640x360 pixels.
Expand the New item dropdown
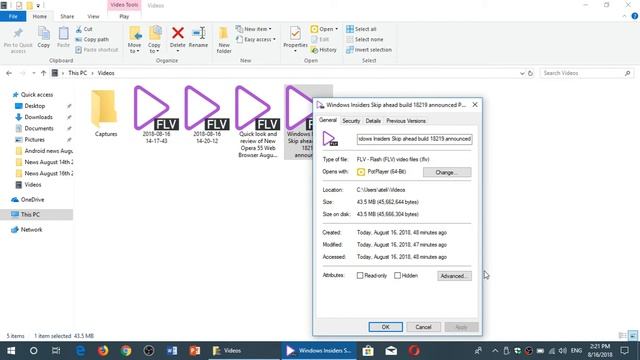pos(253,29)
